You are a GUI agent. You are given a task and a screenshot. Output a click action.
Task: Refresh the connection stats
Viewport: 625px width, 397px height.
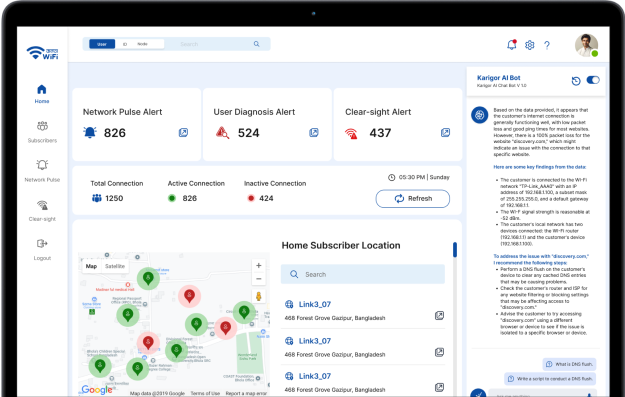[413, 198]
